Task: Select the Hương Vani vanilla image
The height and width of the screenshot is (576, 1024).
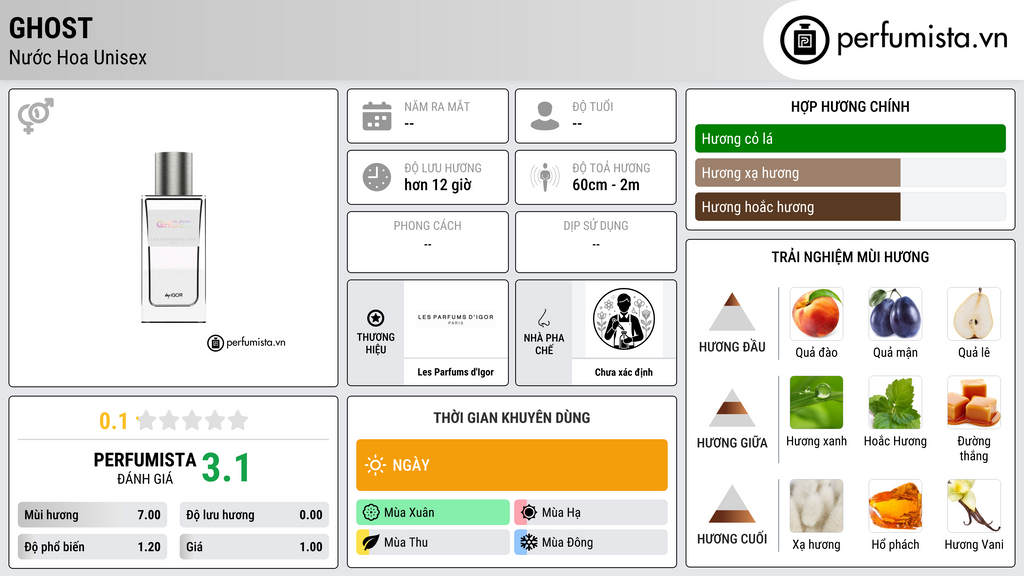Action: point(974,506)
